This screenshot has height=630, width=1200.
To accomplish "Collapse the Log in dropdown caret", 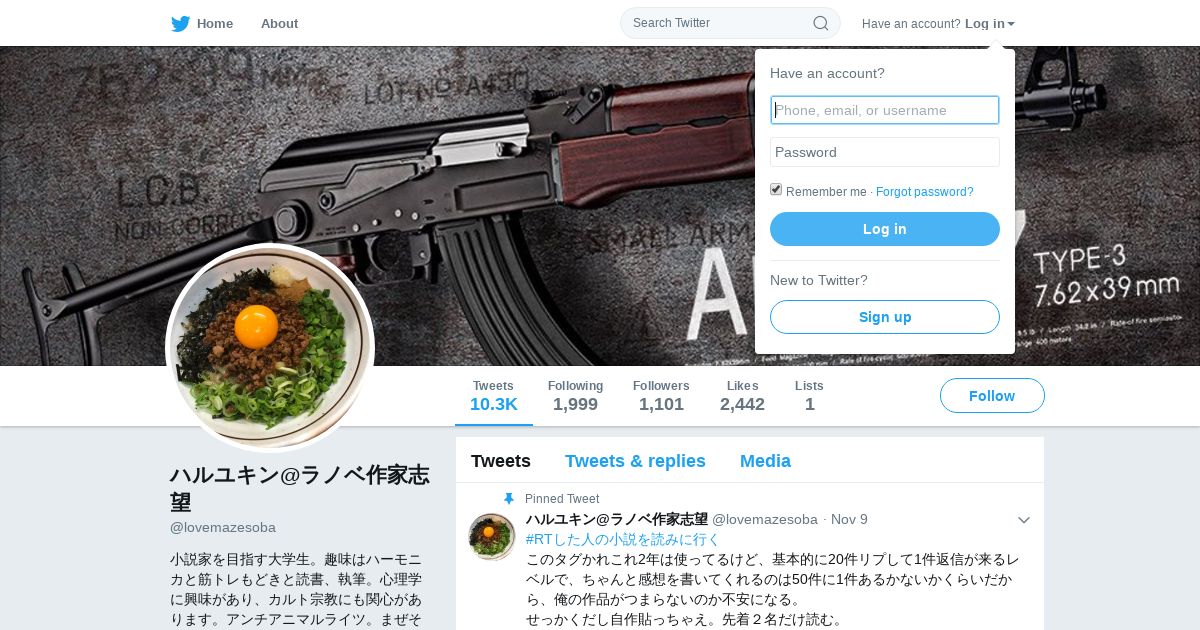I will point(1011,24).
